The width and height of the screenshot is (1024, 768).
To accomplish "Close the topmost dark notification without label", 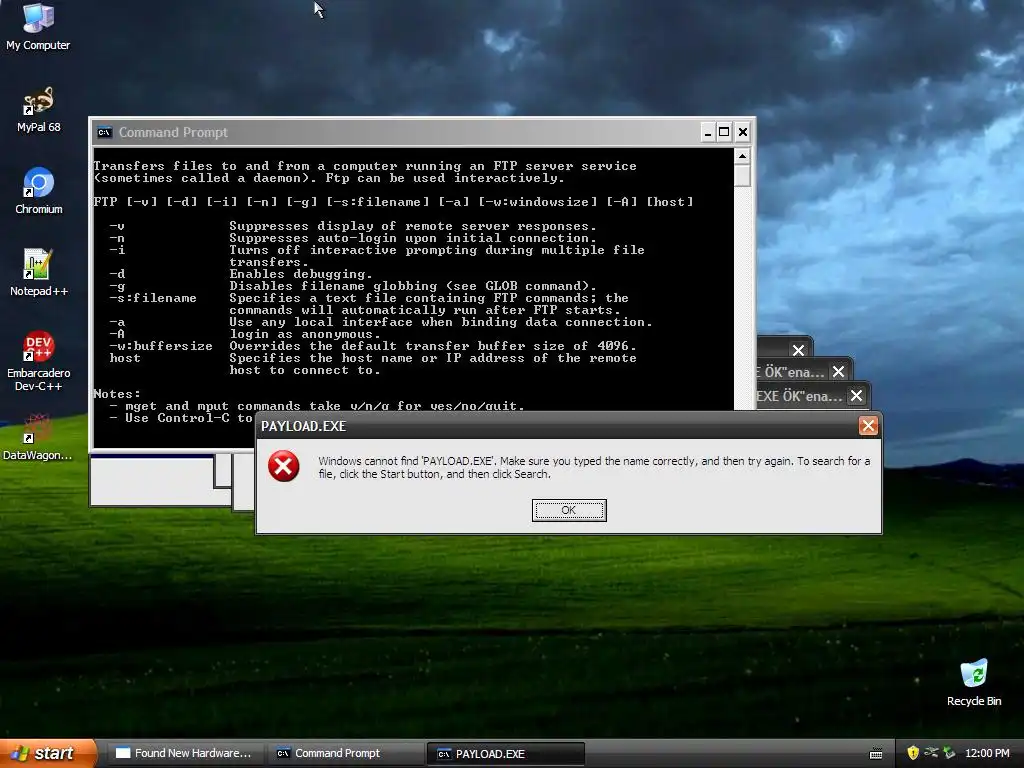I will [798, 351].
